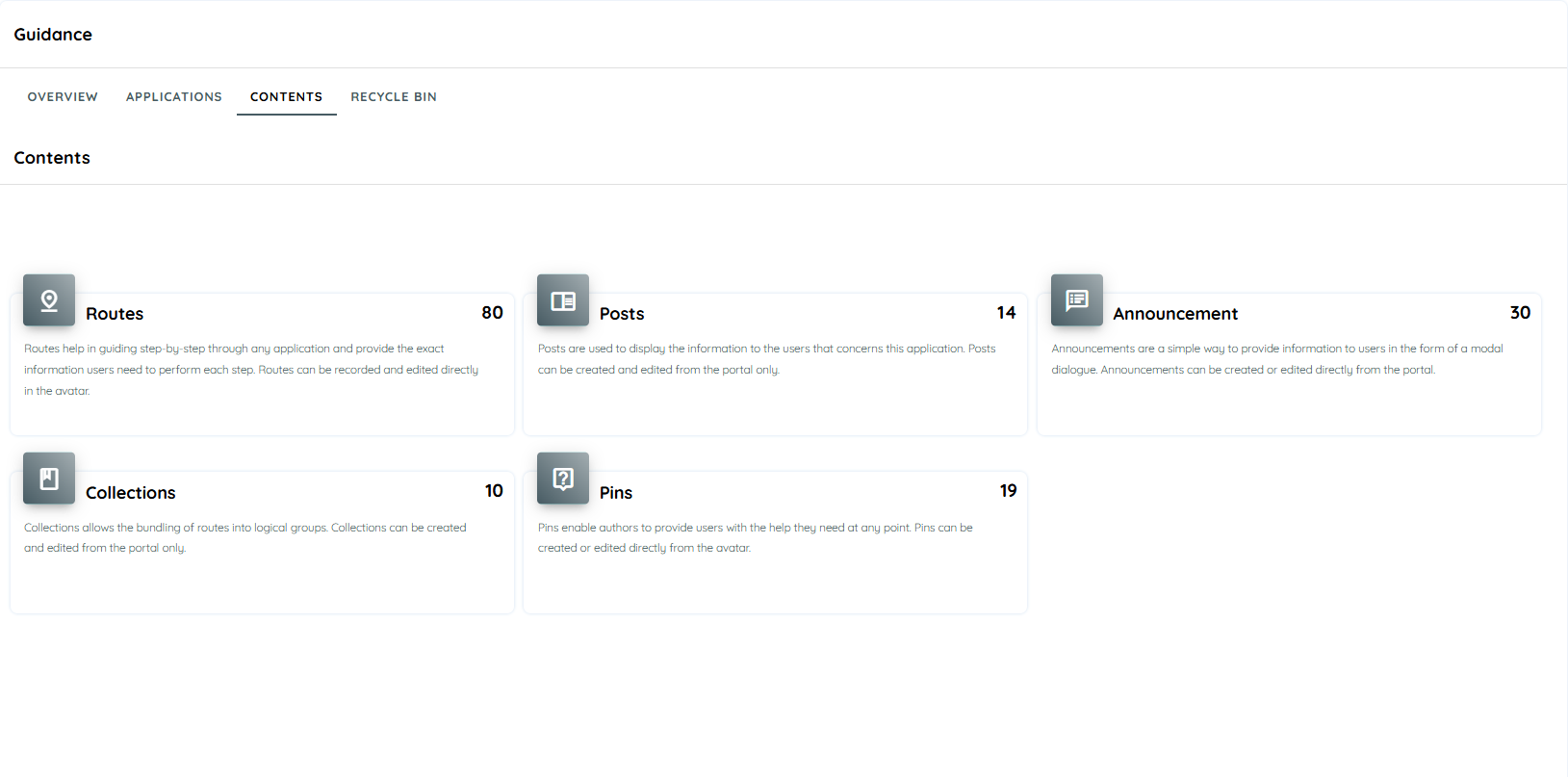Click the Collections count 10
Viewport: 1568px width, 777px height.
point(494,491)
